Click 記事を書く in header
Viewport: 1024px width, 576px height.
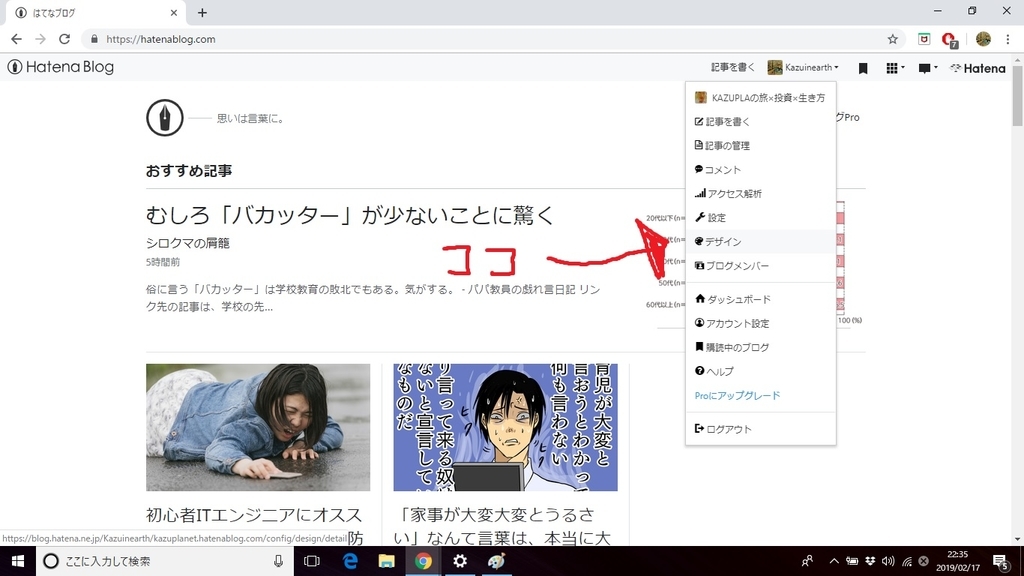click(732, 67)
